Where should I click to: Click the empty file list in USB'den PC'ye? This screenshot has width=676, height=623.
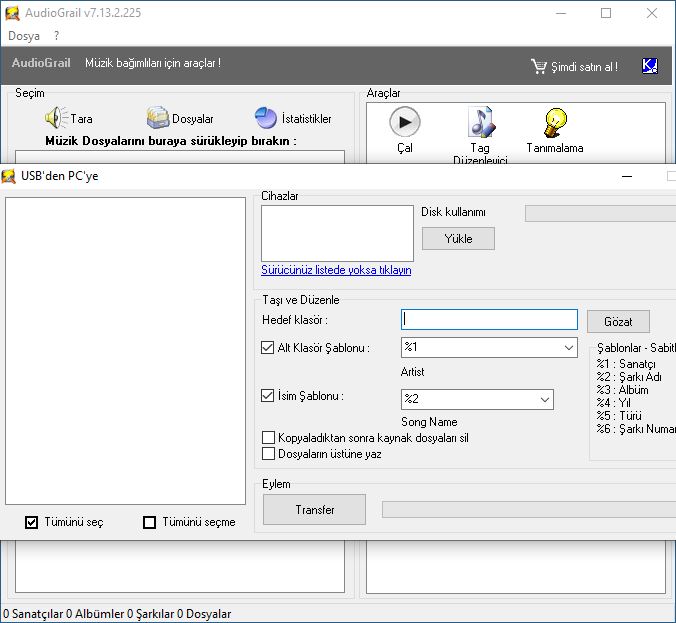point(125,351)
